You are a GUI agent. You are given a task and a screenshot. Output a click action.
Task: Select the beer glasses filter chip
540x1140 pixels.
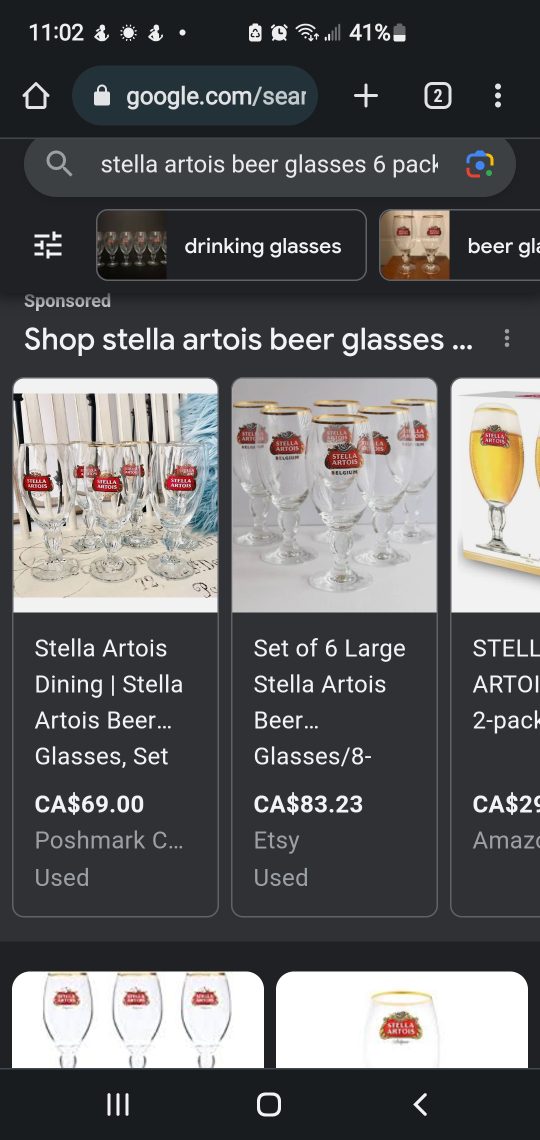click(x=459, y=245)
